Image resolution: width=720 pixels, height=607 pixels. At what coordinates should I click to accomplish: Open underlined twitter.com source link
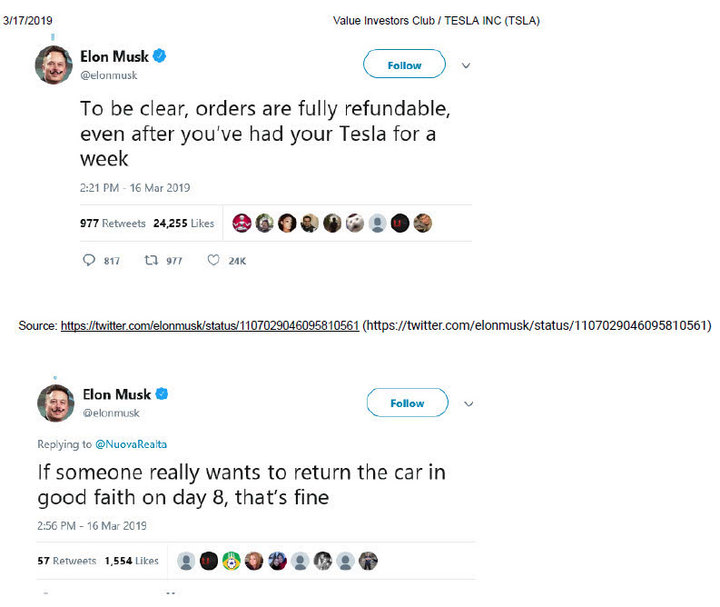pyautogui.click(x=209, y=326)
